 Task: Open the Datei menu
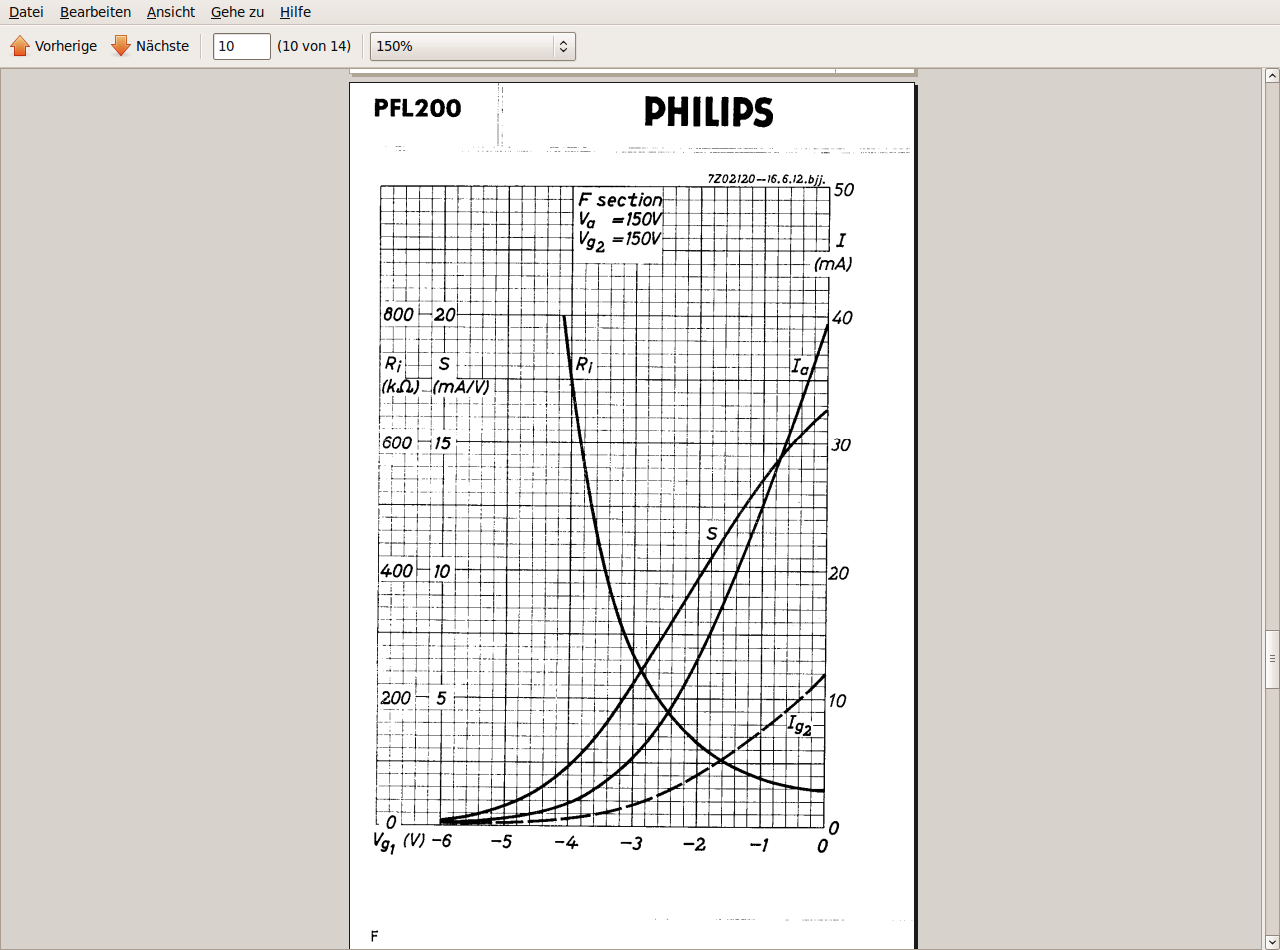coord(26,12)
